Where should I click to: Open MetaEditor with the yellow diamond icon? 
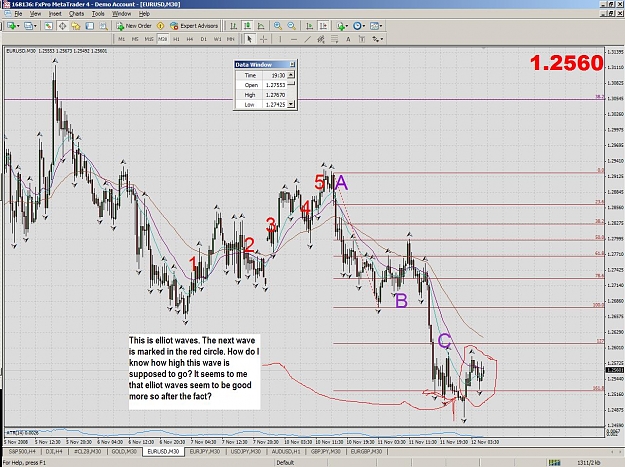[x=161, y=26]
